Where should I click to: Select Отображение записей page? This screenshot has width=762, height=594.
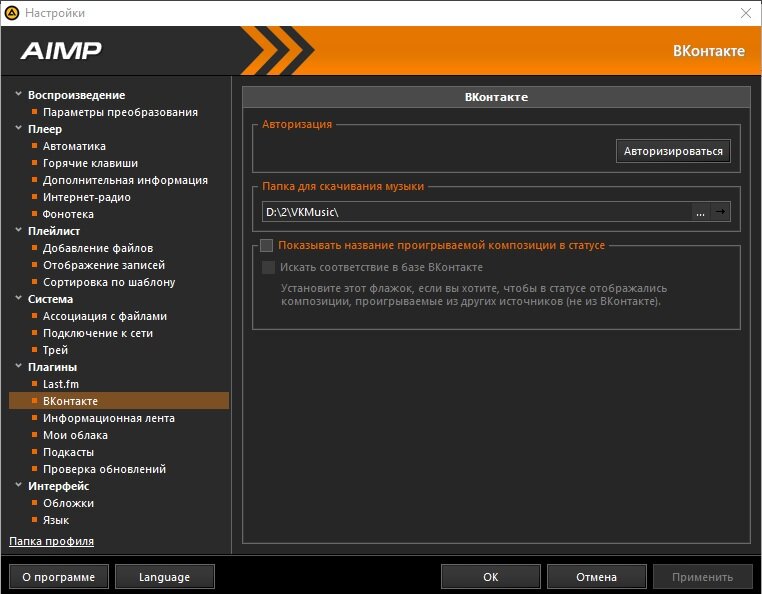[104, 265]
